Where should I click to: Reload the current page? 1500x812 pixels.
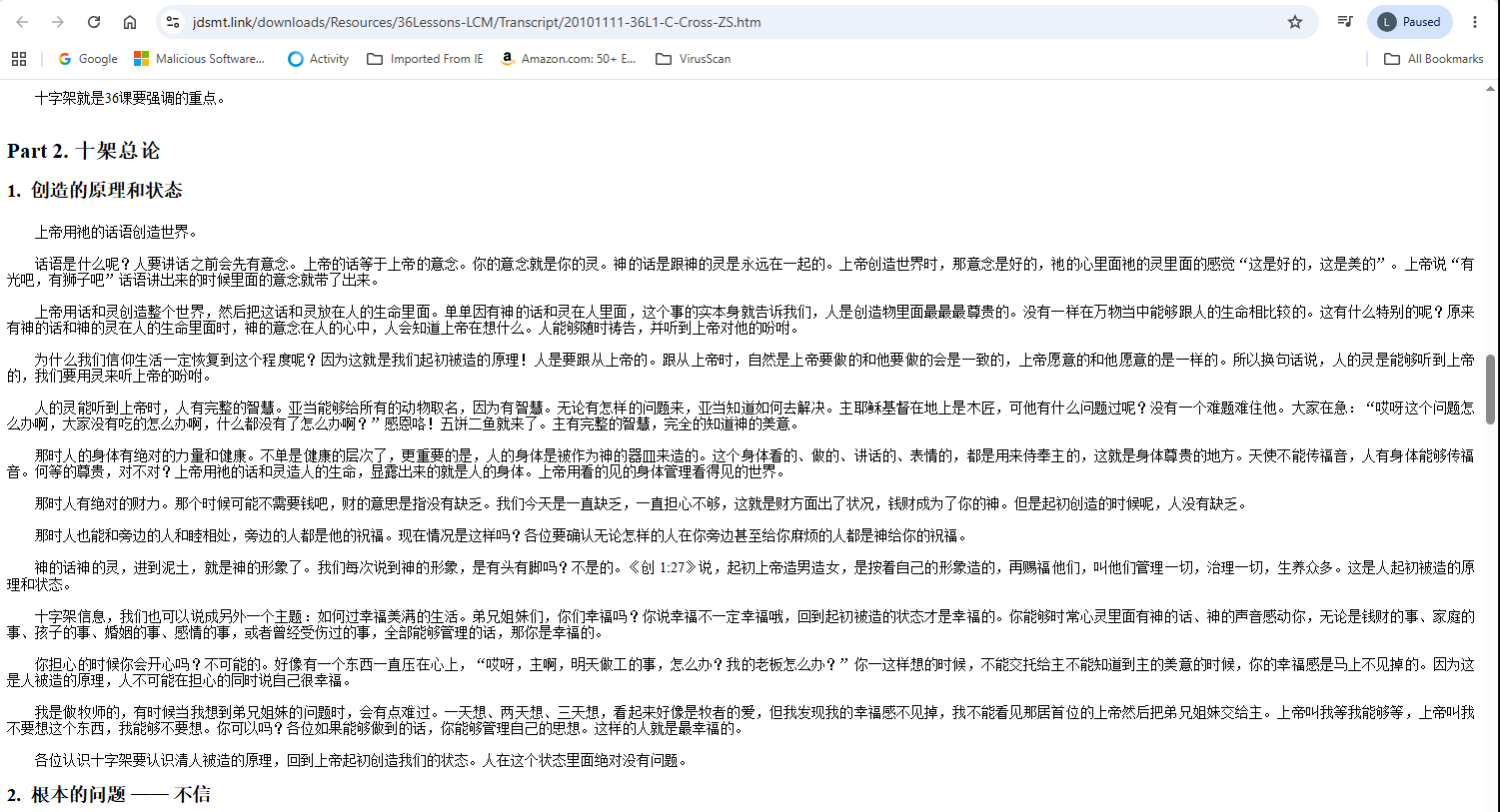tap(94, 22)
